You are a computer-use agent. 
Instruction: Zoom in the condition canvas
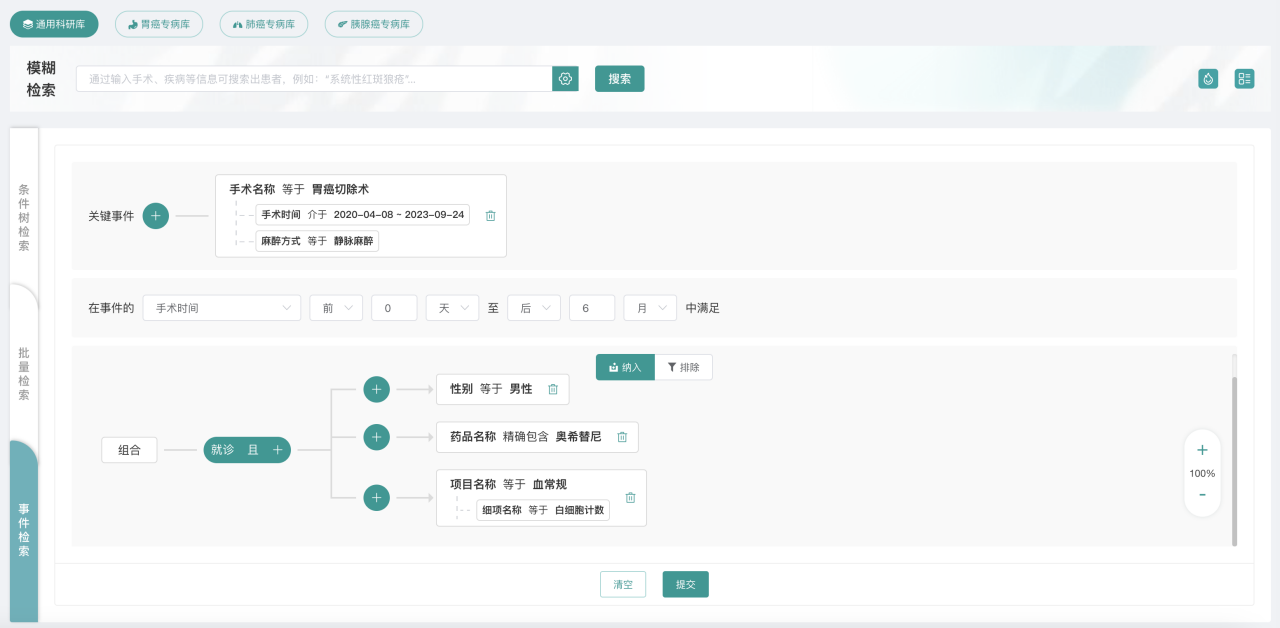pos(1202,450)
